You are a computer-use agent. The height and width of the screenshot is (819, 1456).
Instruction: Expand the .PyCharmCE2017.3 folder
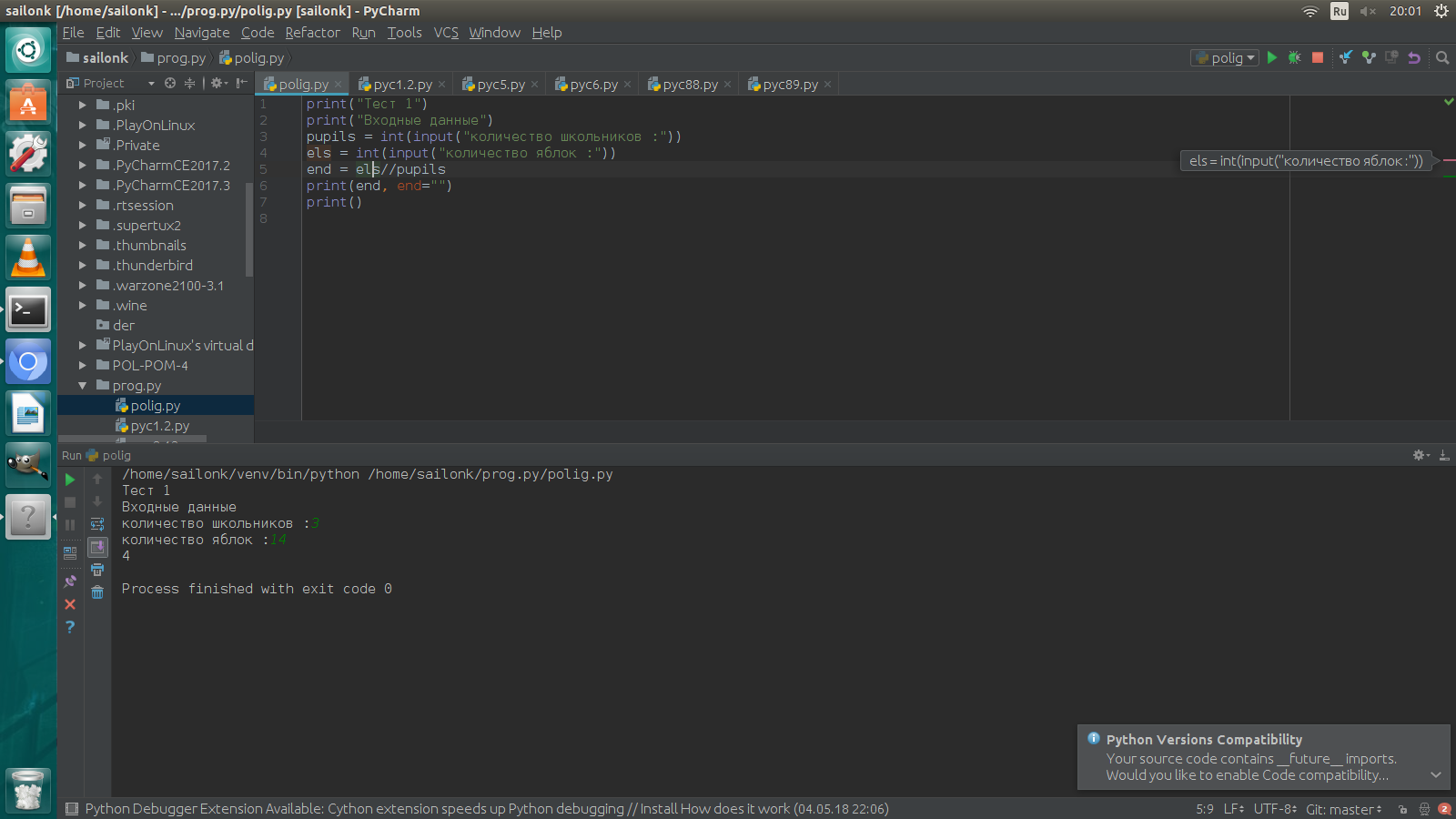coord(83,186)
